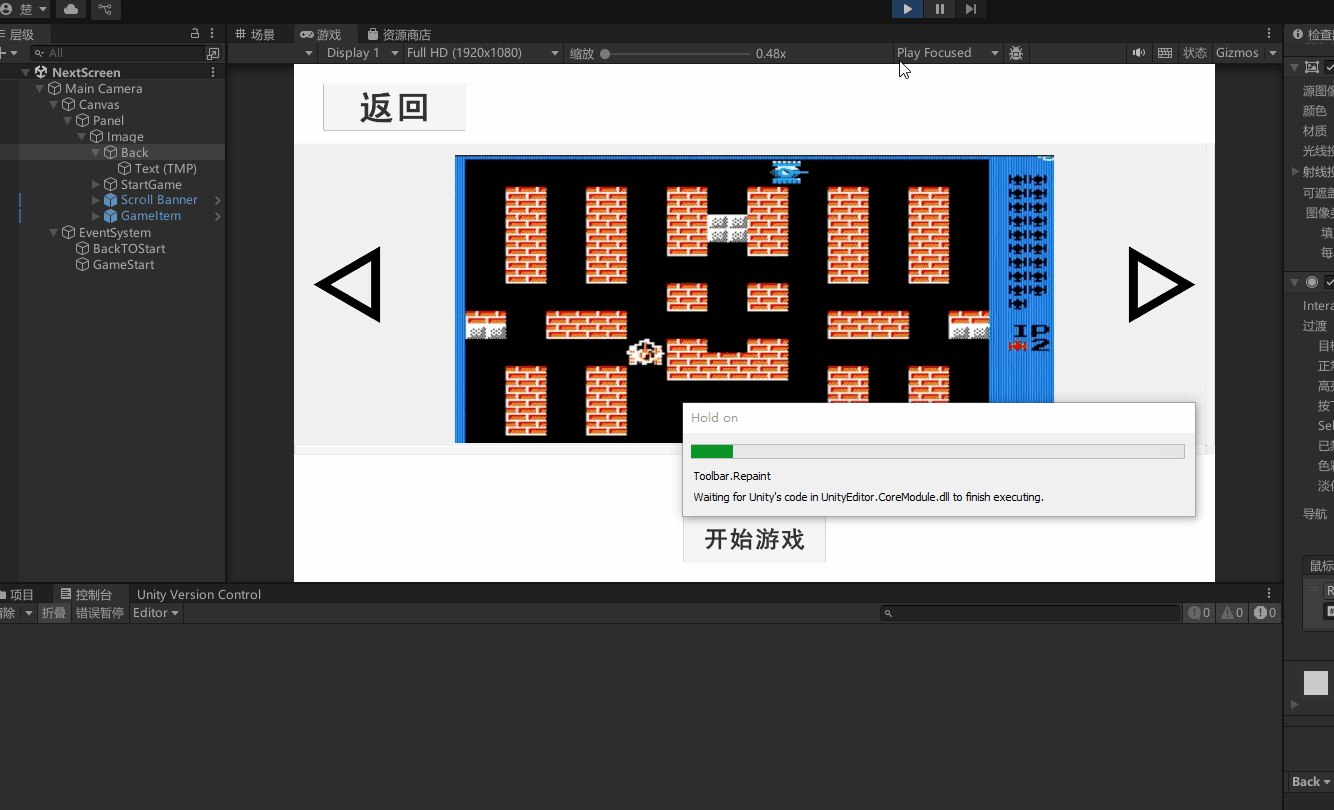Open the Back dropdown in inspector preview
Image resolution: width=1334 pixels, height=810 pixels.
point(1311,782)
